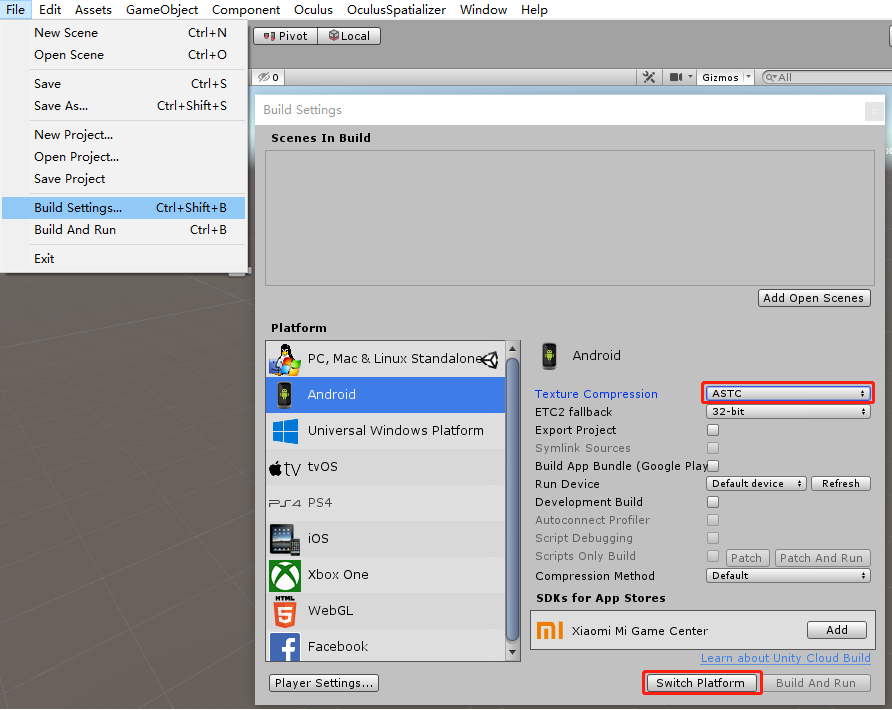Viewport: 892px width, 710px height.
Task: Open the Edit menu
Action: pos(49,10)
